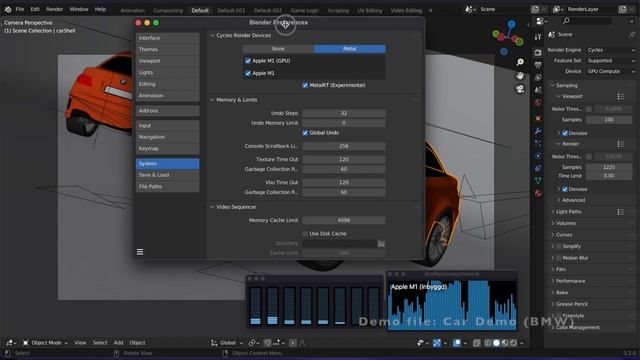This screenshot has width=640, height=360.
Task: Open the Global transform orientation dropdown
Action: [226, 343]
